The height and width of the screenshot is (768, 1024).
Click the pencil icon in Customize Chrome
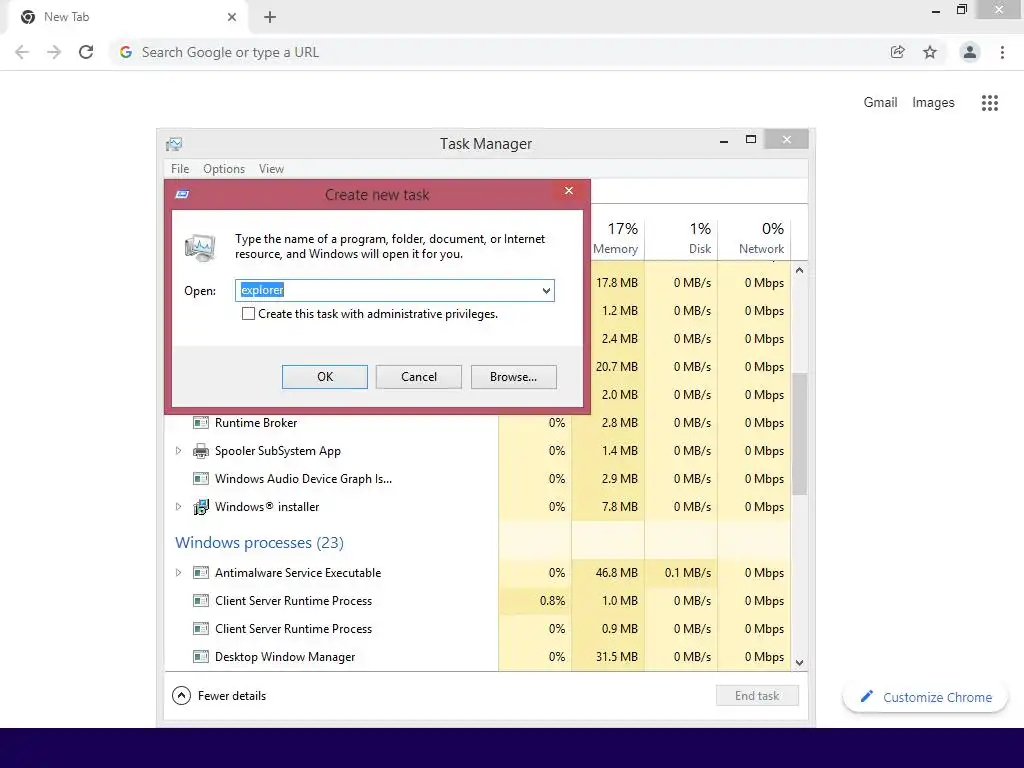pyautogui.click(x=867, y=696)
